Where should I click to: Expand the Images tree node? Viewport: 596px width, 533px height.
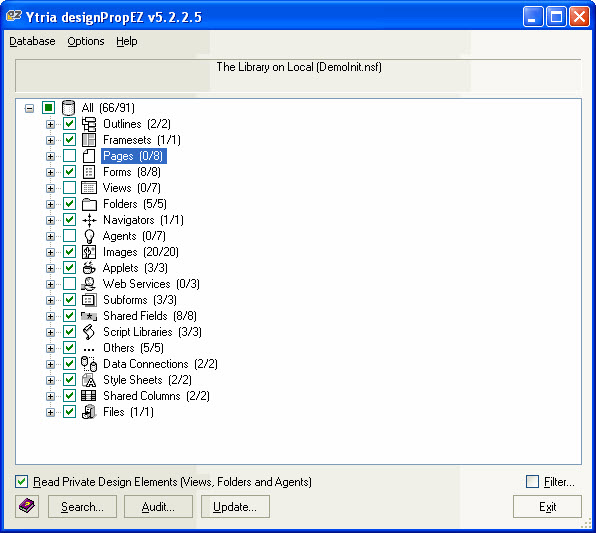[x=50, y=252]
